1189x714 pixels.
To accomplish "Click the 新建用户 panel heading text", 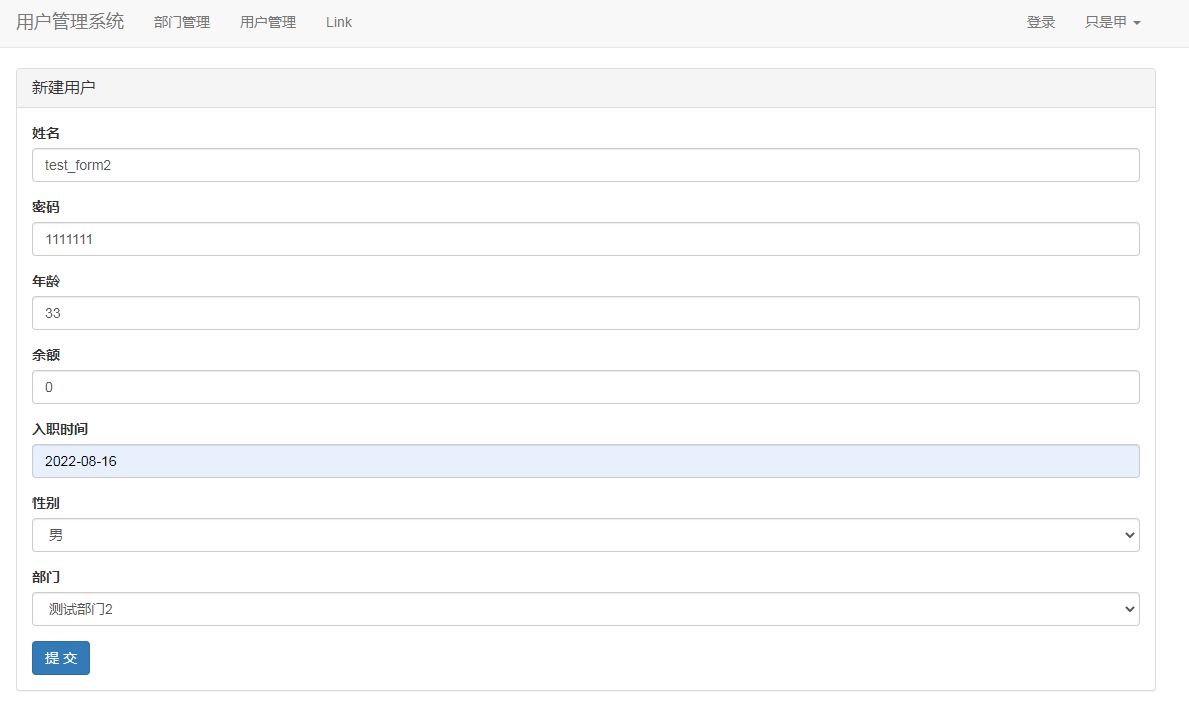I will click(64, 88).
